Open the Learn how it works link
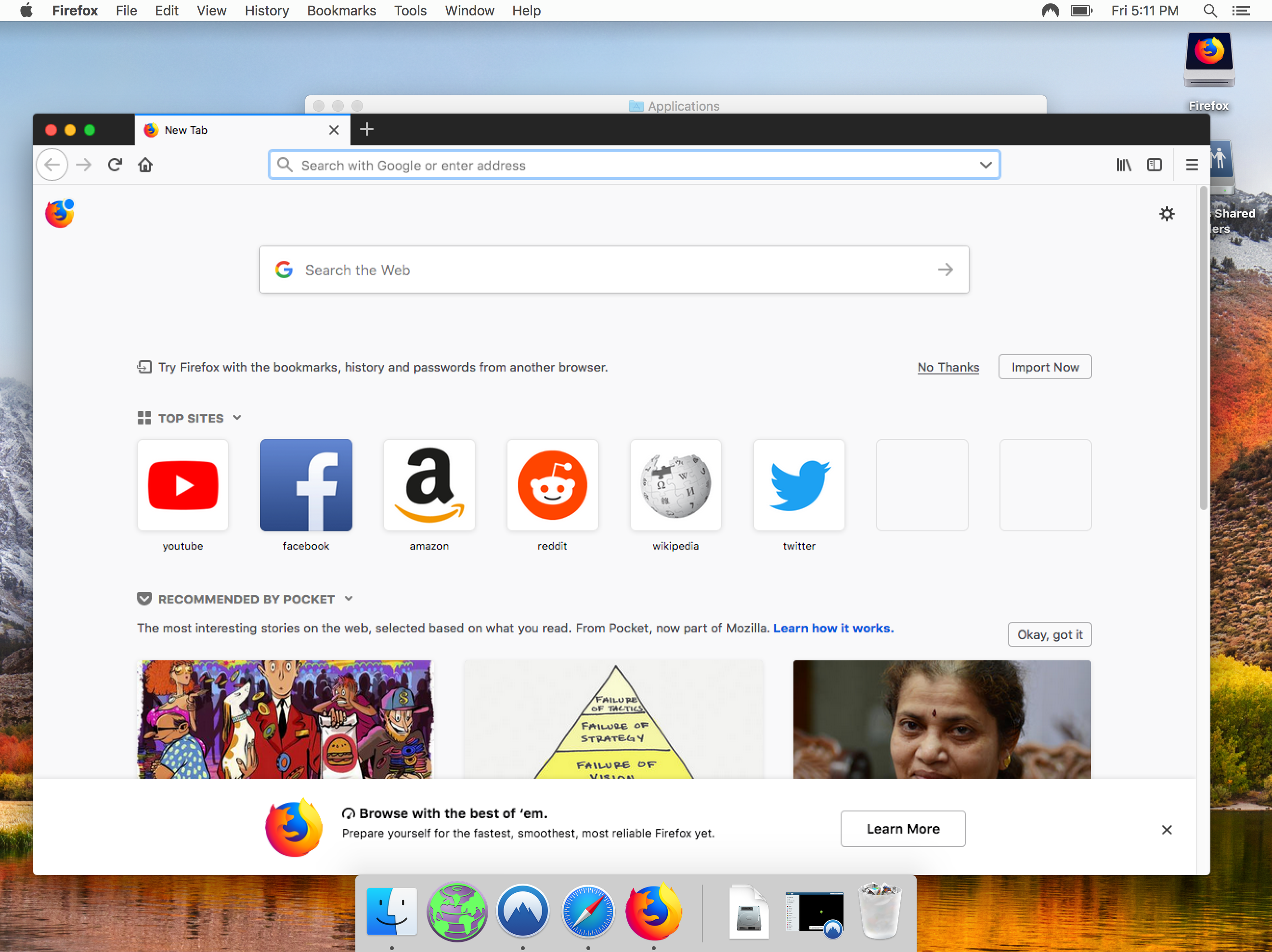 [x=833, y=628]
